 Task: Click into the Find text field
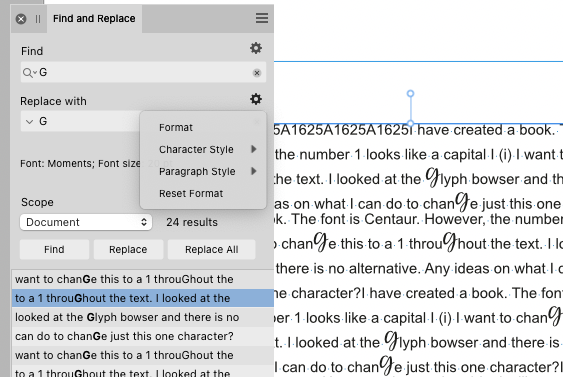144,72
